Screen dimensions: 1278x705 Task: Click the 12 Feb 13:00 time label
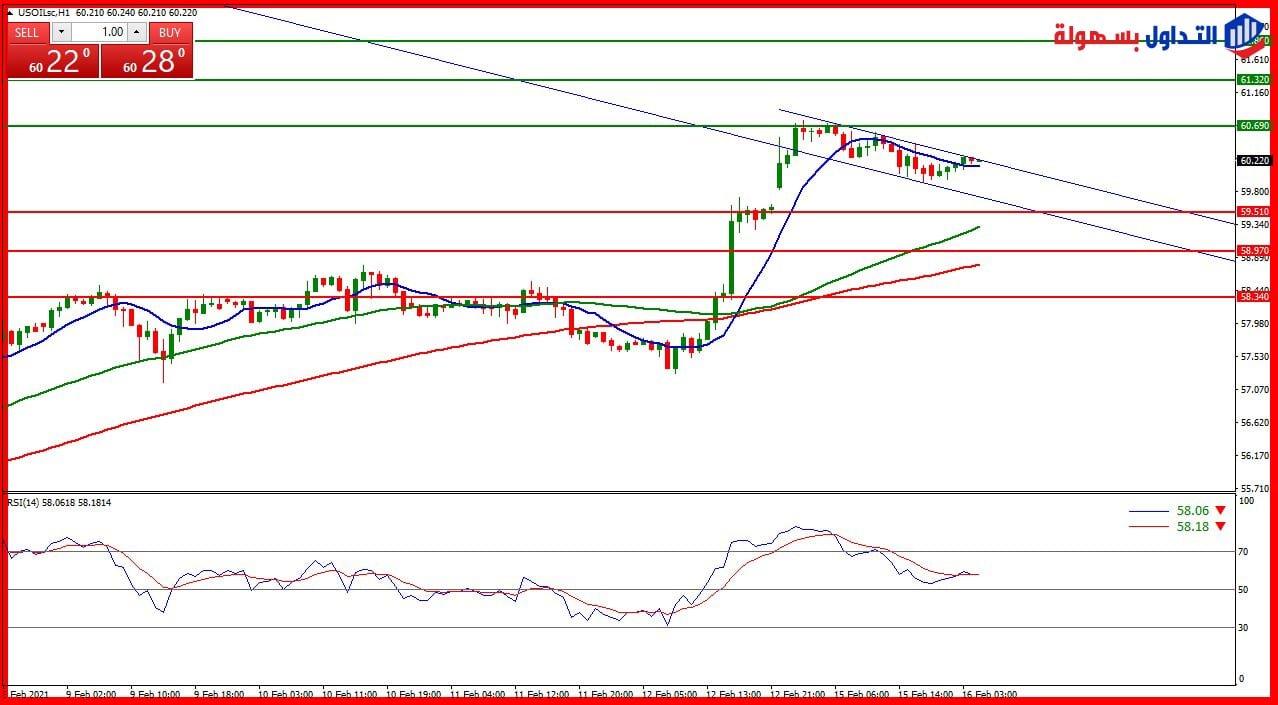coord(734,693)
